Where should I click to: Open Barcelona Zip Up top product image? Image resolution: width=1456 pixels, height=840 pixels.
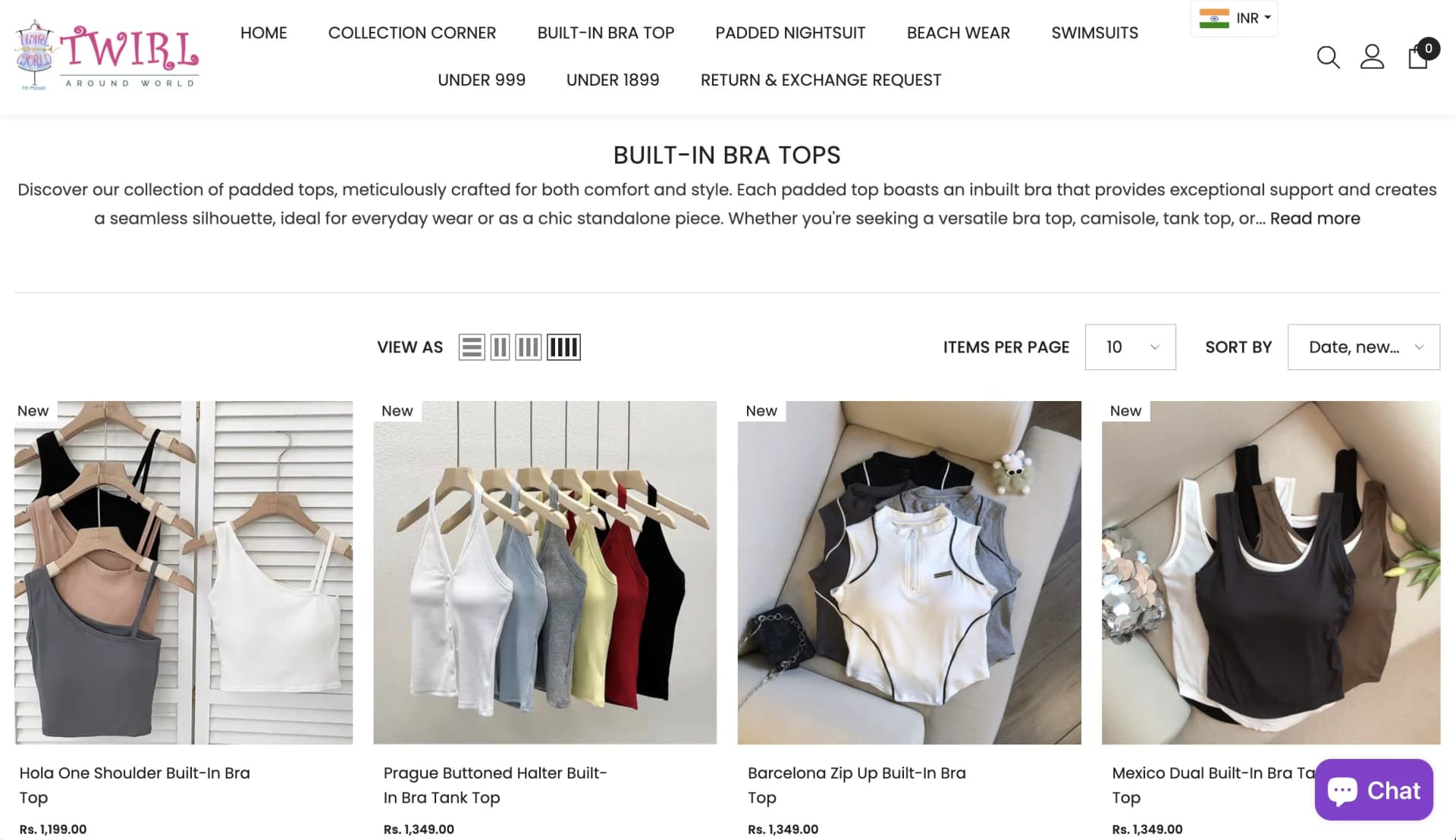pos(909,572)
